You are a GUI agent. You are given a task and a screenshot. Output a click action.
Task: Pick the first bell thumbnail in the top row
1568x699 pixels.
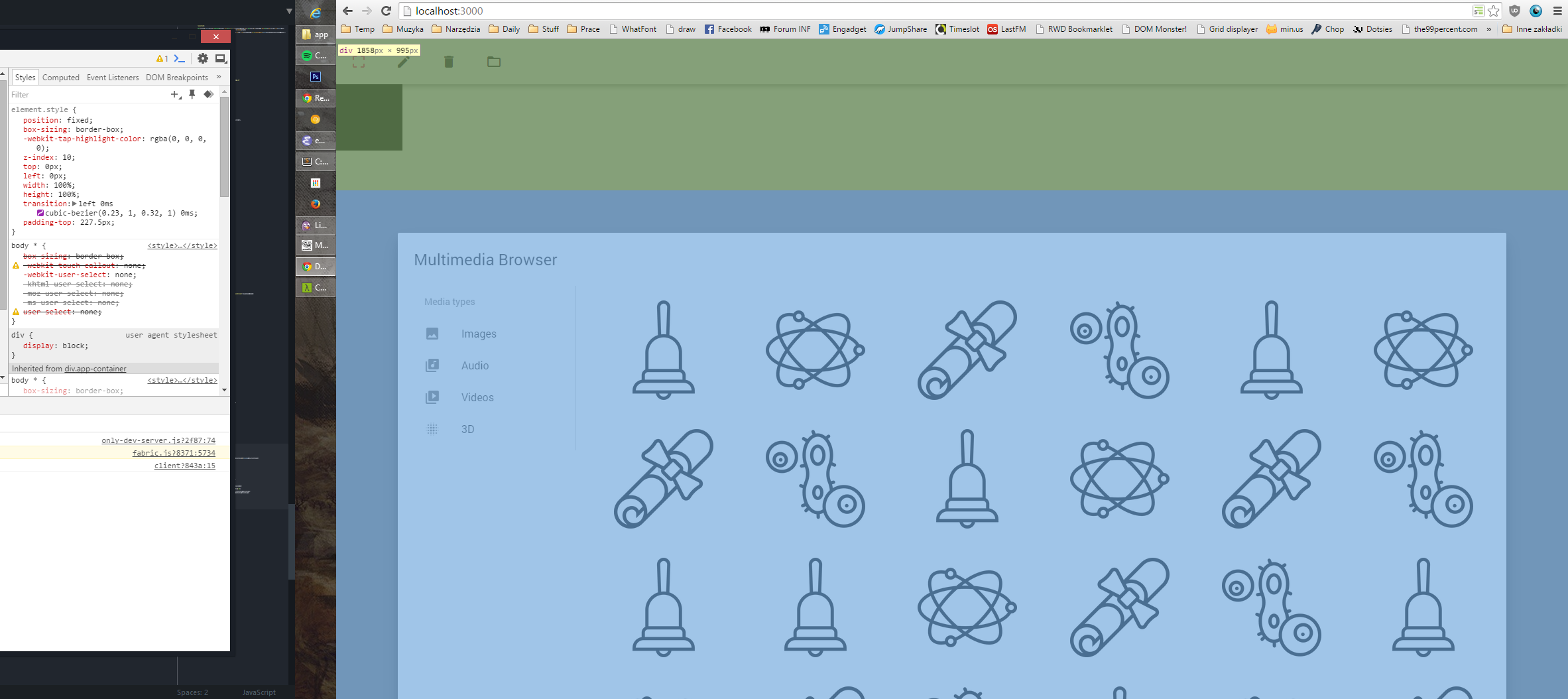(x=664, y=349)
